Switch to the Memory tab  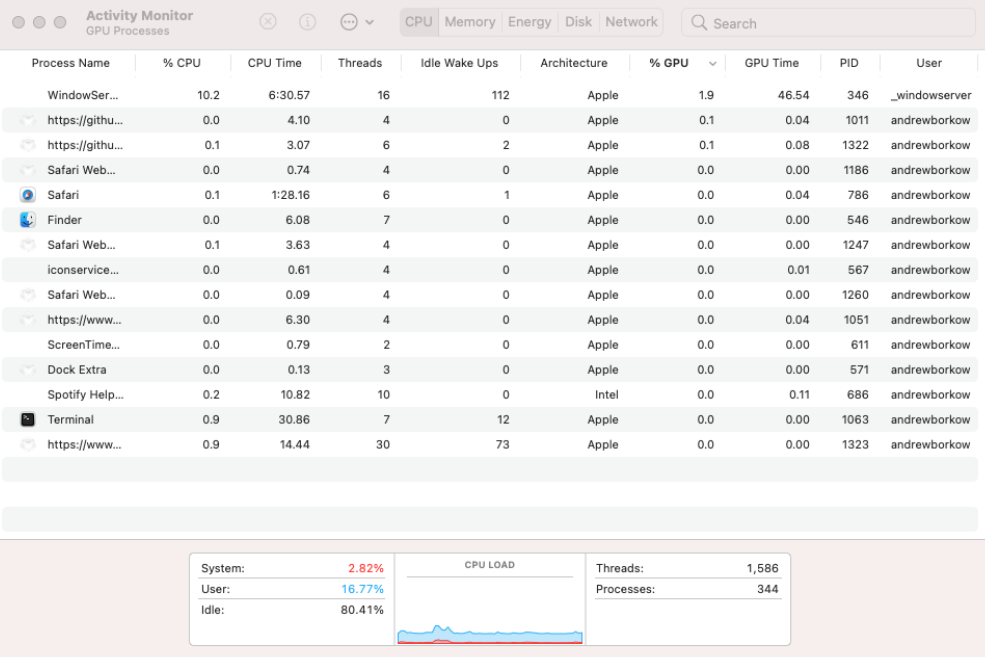(x=470, y=22)
